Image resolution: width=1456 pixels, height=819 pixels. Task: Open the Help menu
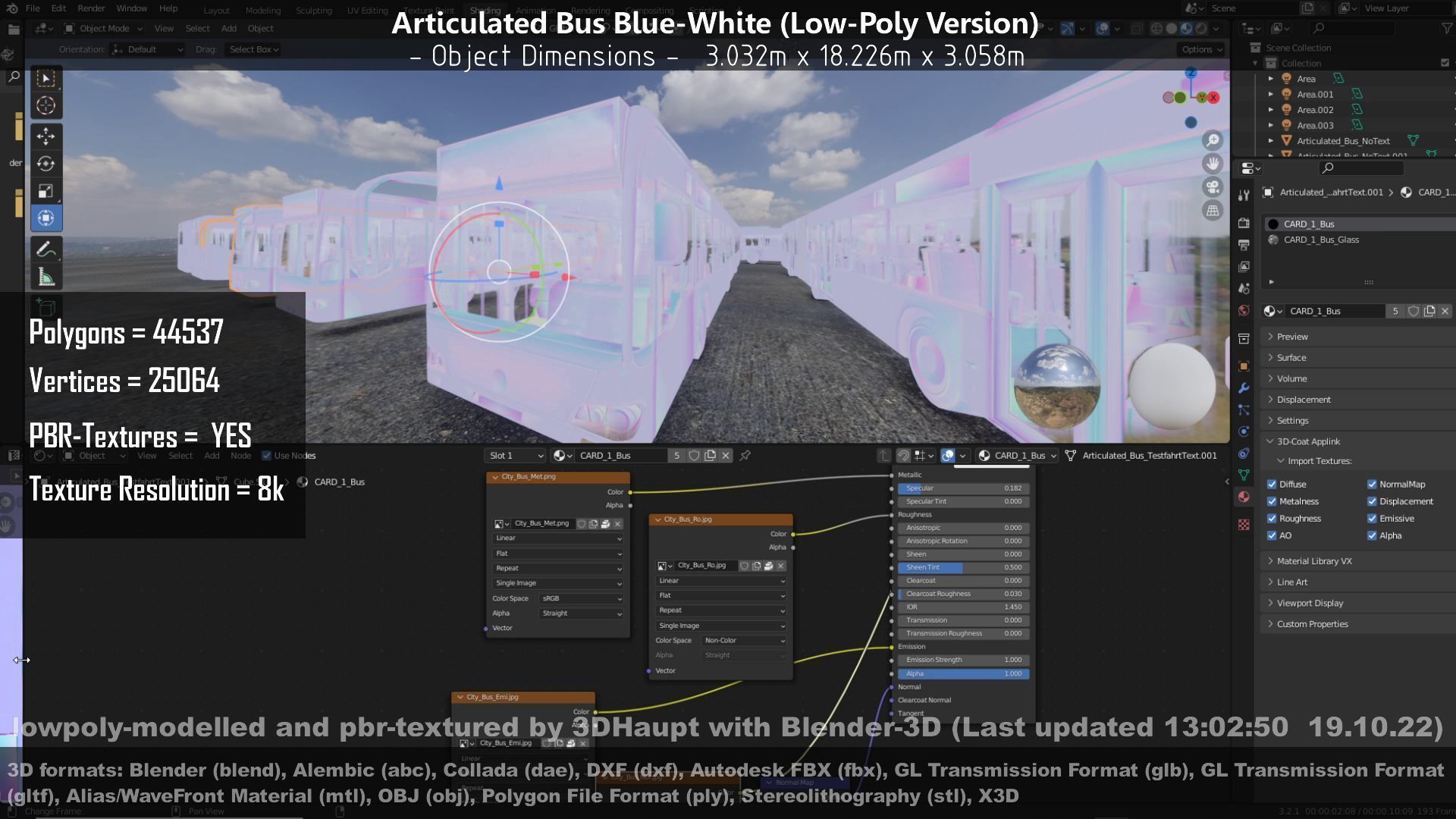click(x=168, y=8)
